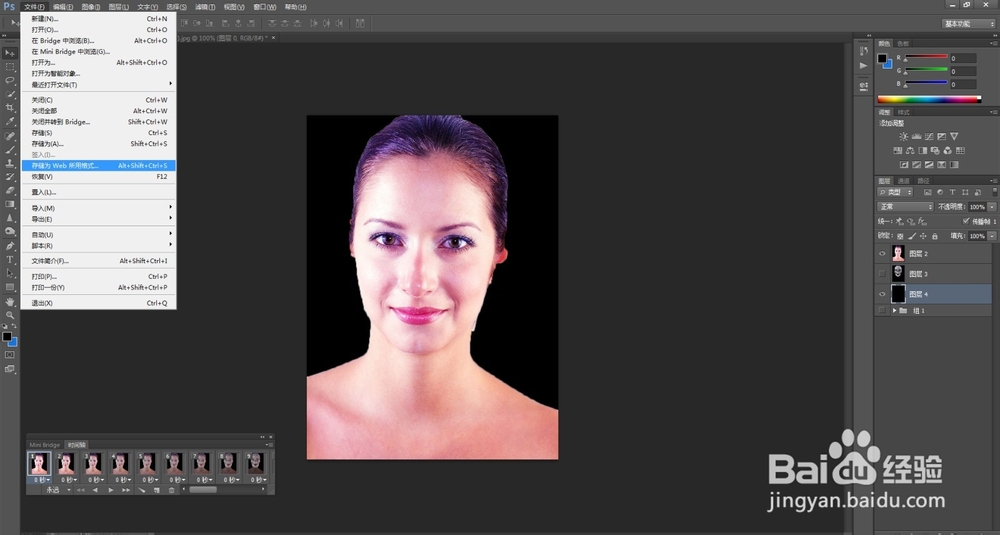Select the Gradient tool
This screenshot has height=535, width=1000.
tap(10, 204)
